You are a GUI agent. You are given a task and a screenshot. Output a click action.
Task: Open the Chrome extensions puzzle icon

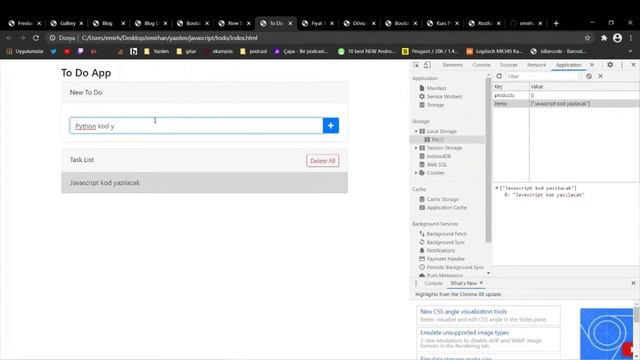coord(604,38)
